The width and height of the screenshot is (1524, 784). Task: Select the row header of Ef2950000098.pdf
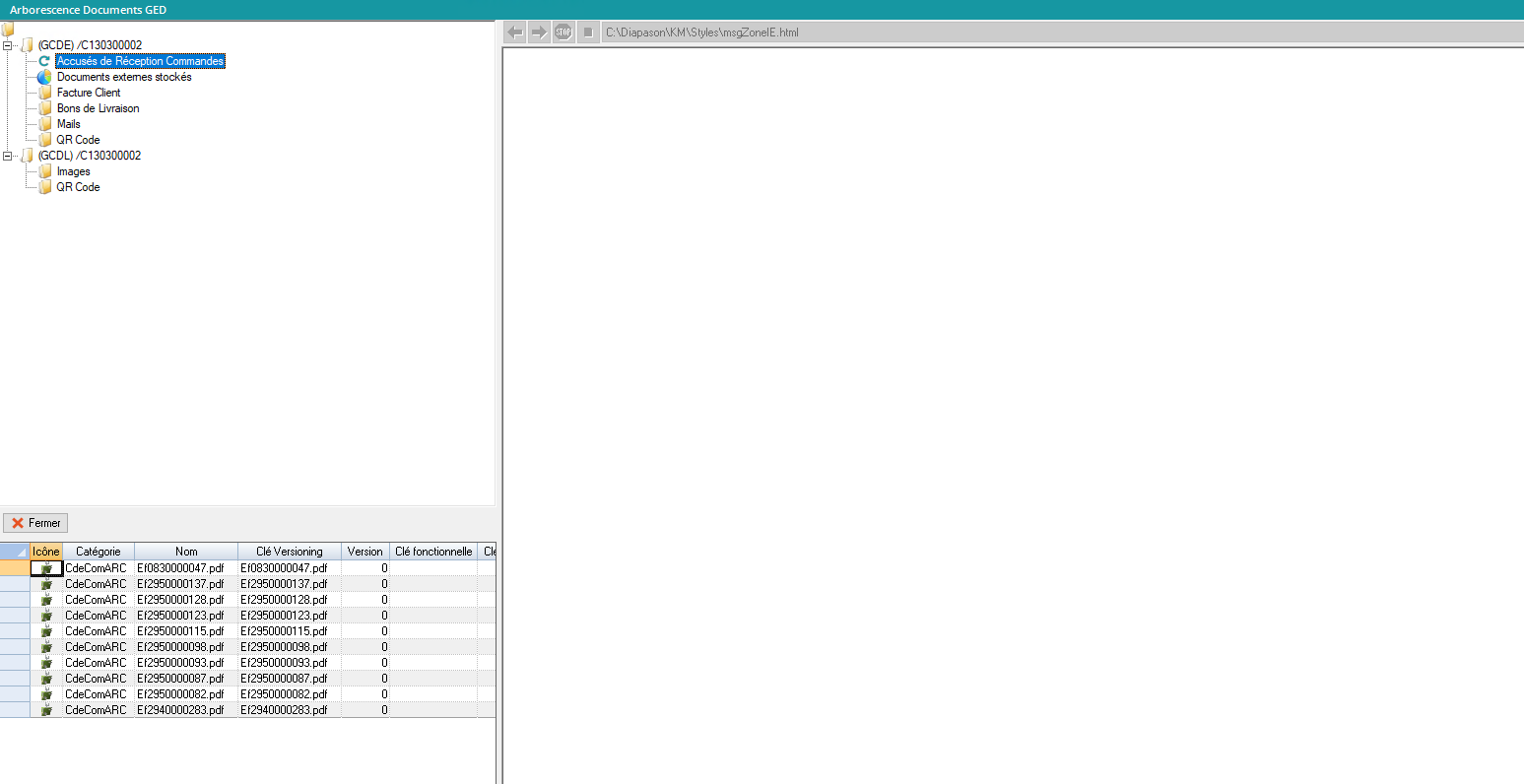[15, 647]
